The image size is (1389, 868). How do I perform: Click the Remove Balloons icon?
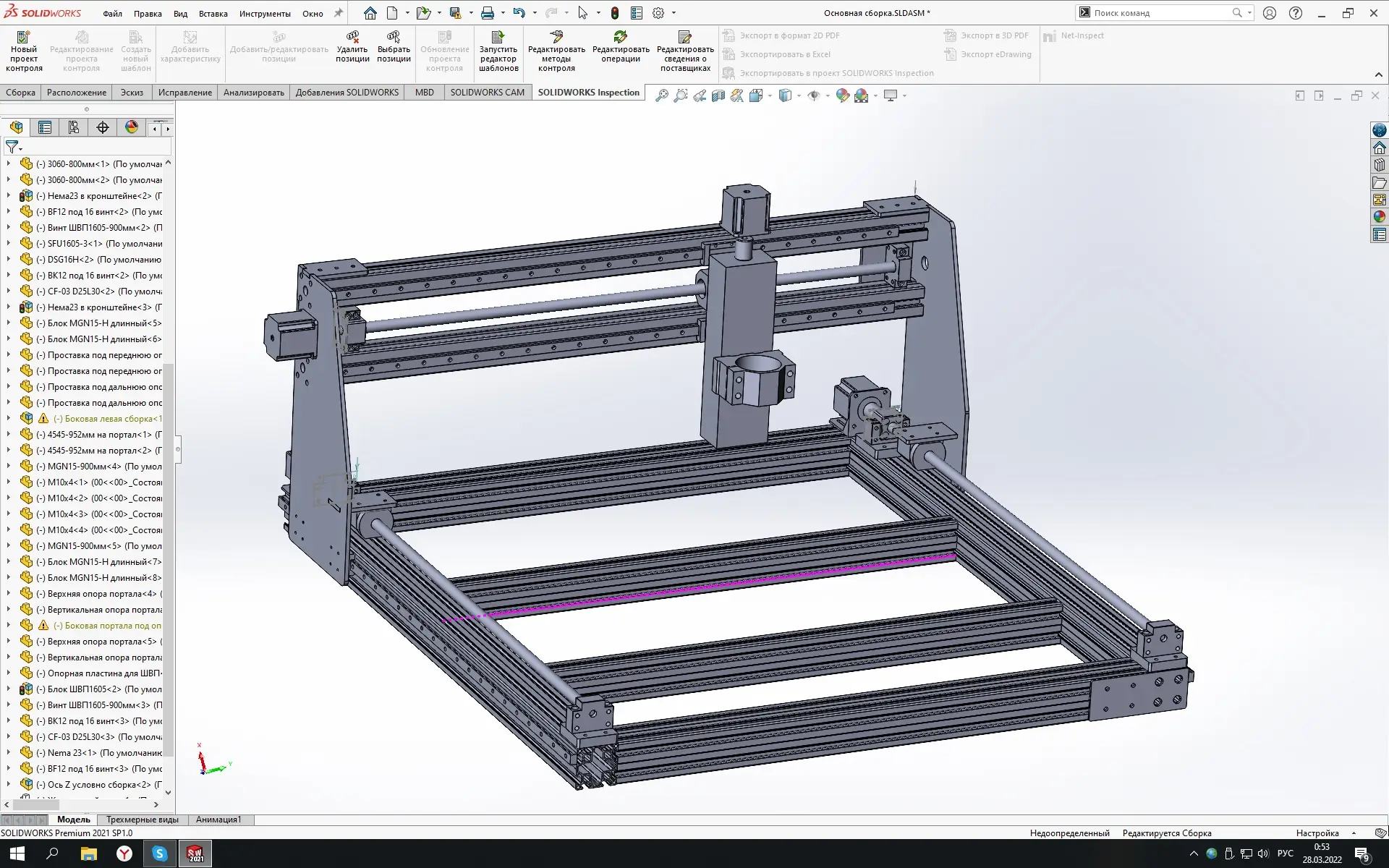(352, 38)
